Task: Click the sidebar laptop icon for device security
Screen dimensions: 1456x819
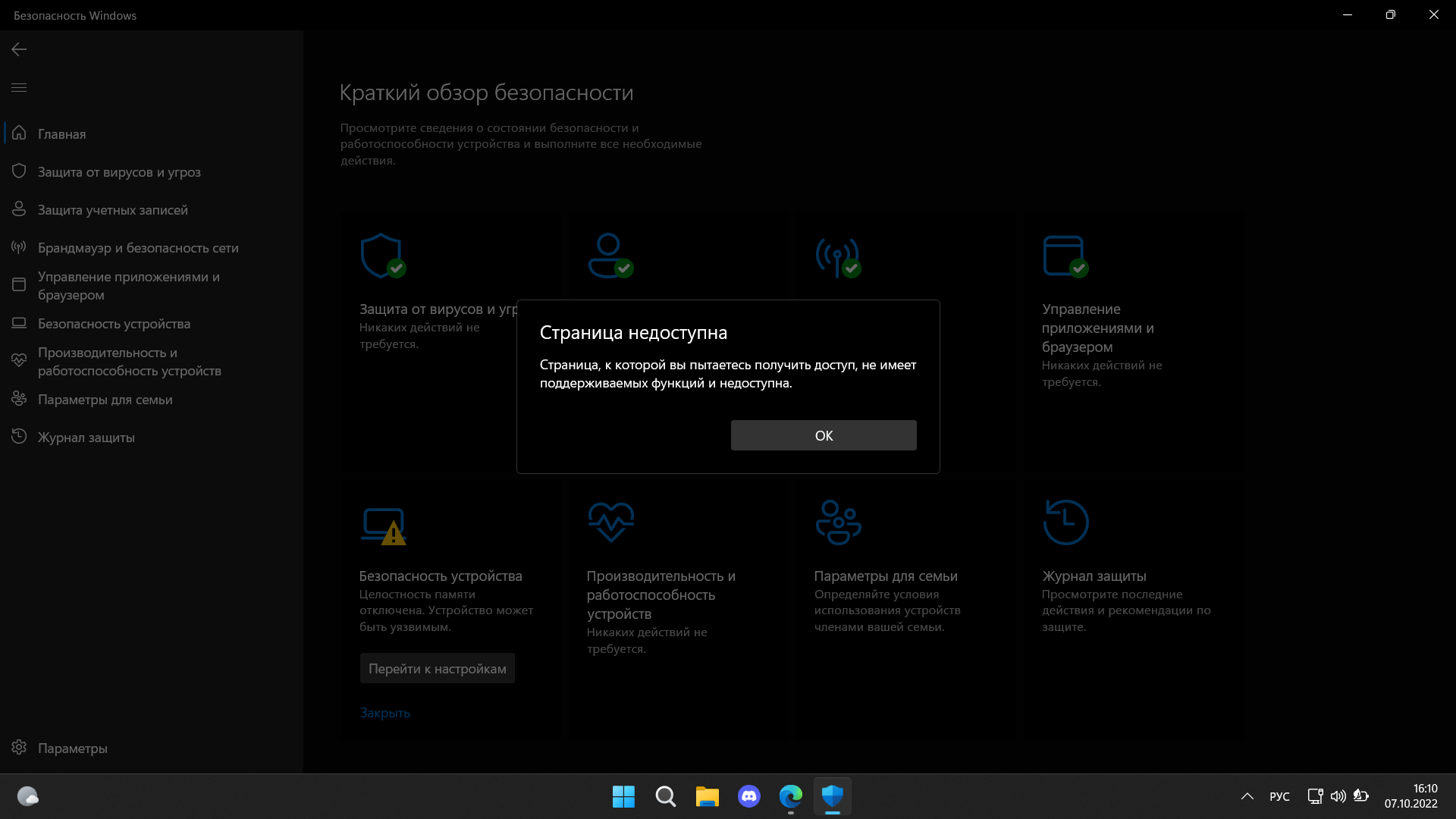Action: (19, 322)
